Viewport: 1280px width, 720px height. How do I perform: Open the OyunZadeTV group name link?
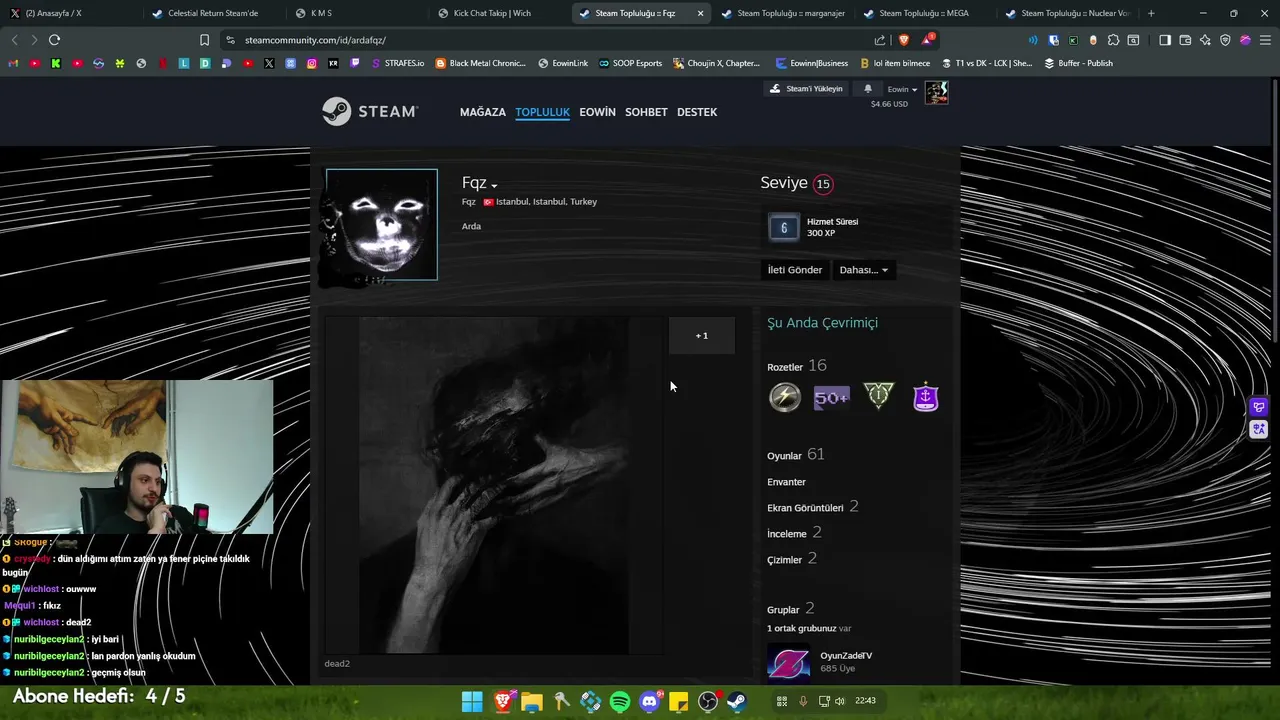click(x=846, y=656)
